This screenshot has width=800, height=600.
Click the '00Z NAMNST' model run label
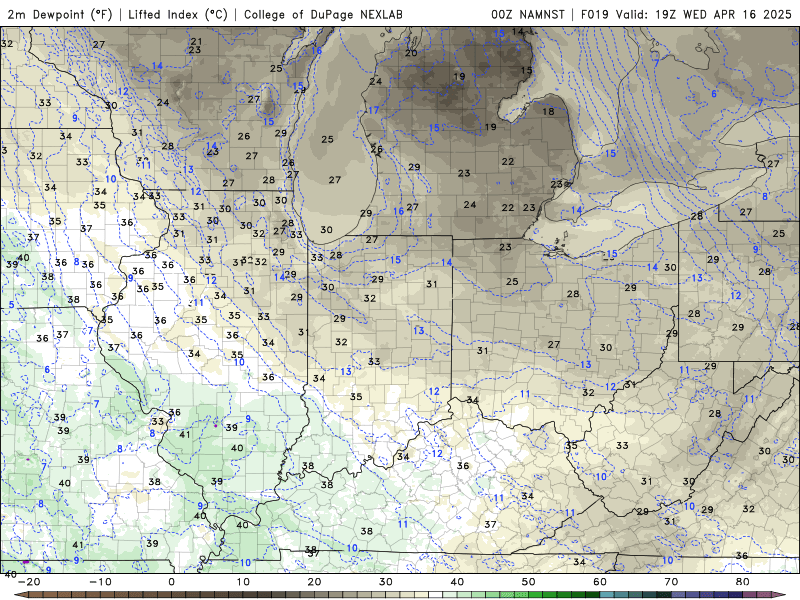click(528, 14)
